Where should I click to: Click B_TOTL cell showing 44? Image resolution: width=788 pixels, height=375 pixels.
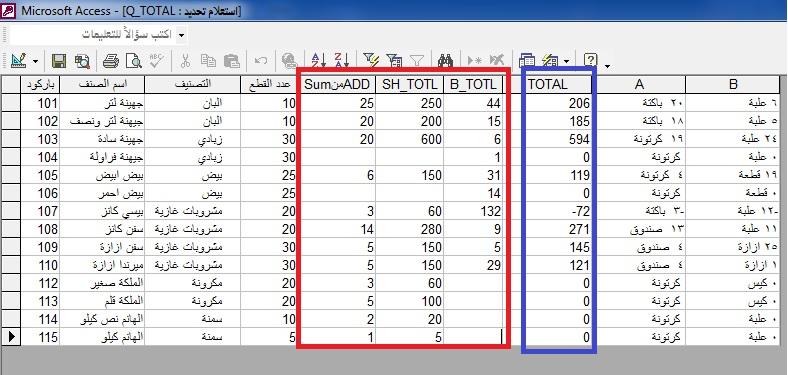click(473, 103)
